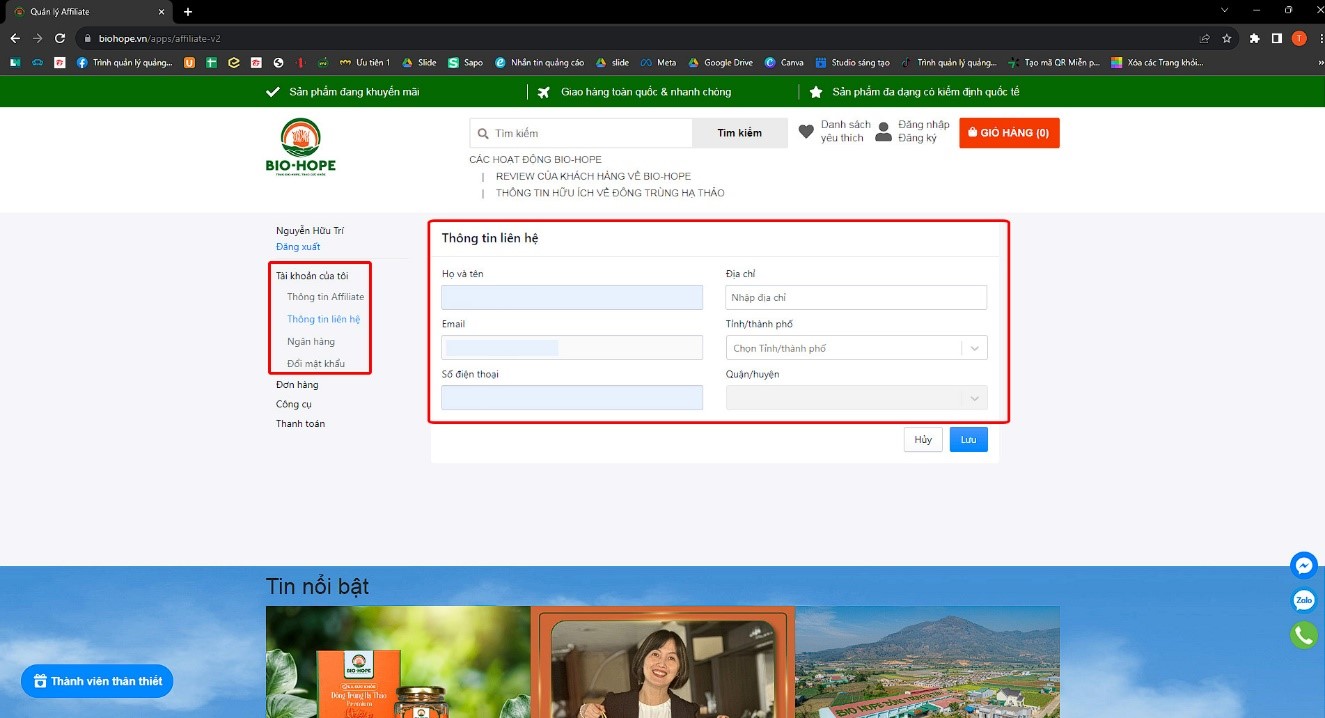Open Chrome side panel icon

tap(1277, 38)
